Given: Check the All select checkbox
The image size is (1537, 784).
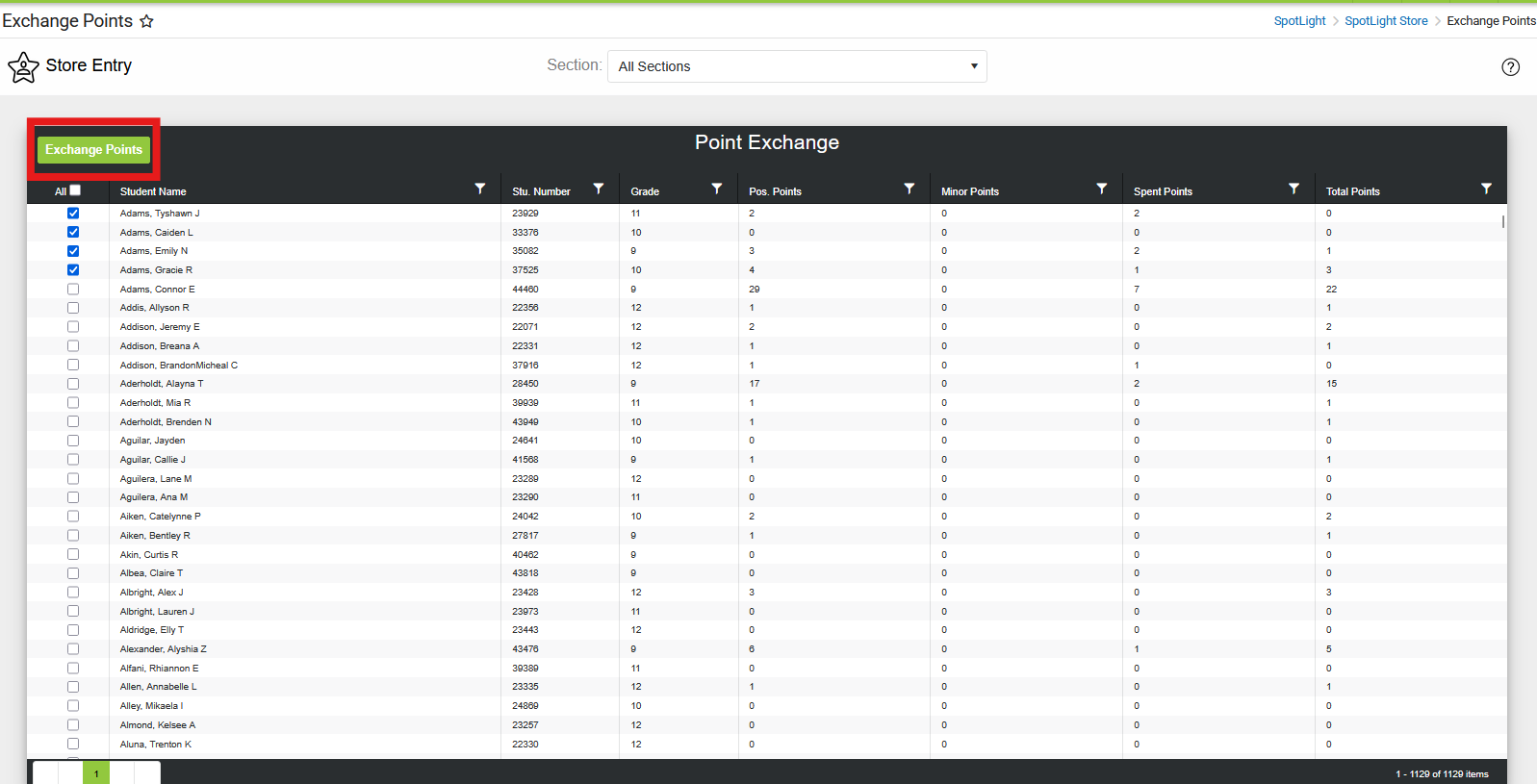Looking at the screenshot, I should click(x=75, y=190).
